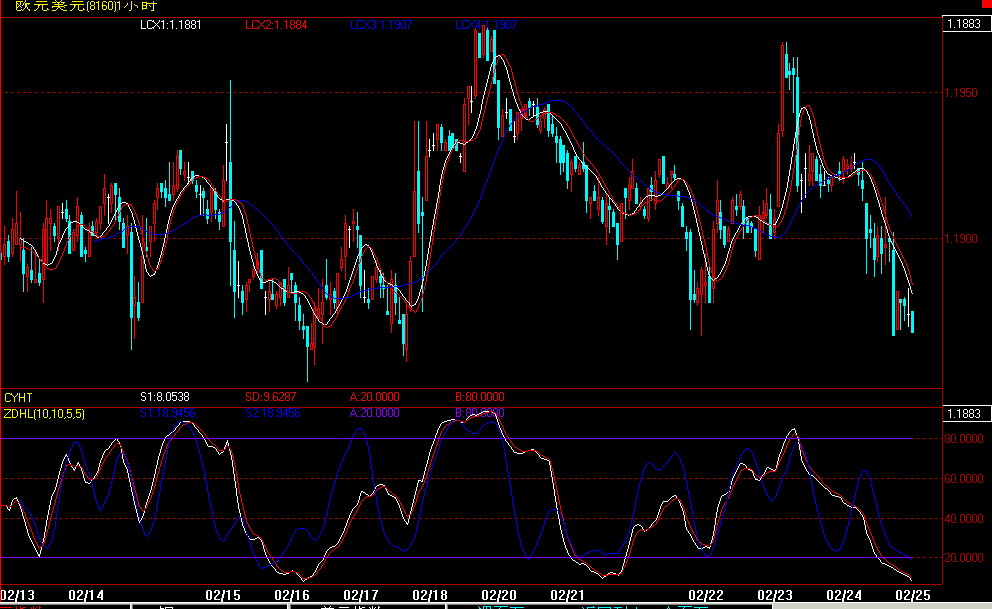Click the 1.1900 price axis label

coord(961,238)
